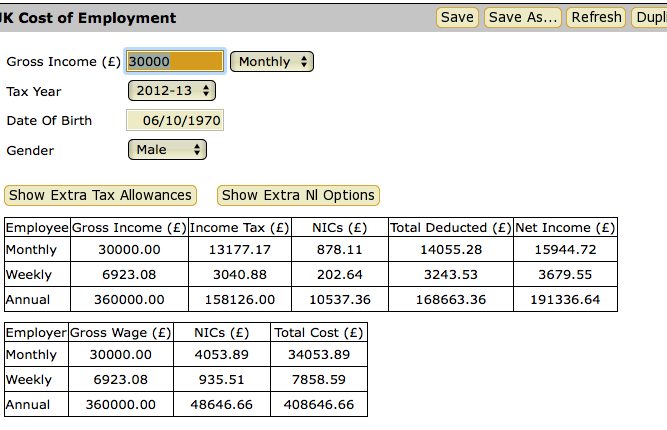Click the Total Deducted (£) column header
The height and width of the screenshot is (430, 667).
450,228
